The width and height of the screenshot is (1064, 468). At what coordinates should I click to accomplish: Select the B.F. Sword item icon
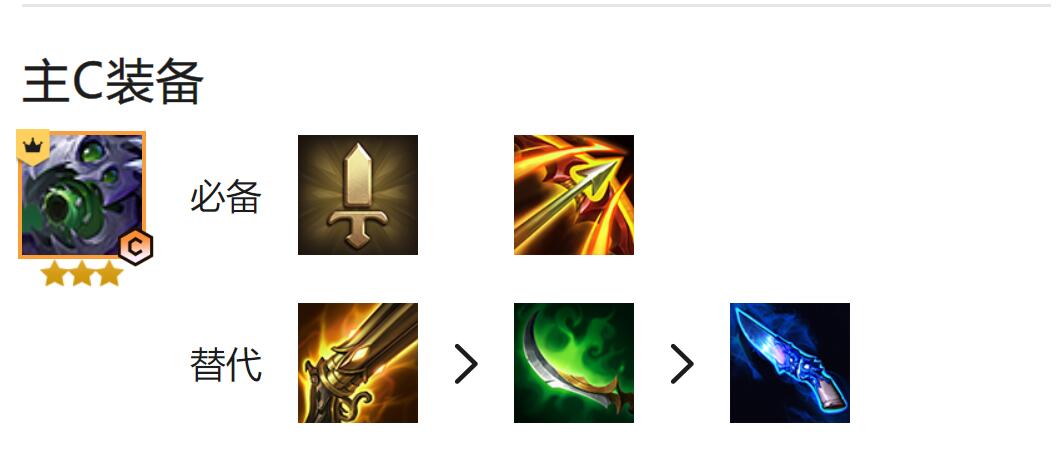(x=358, y=195)
